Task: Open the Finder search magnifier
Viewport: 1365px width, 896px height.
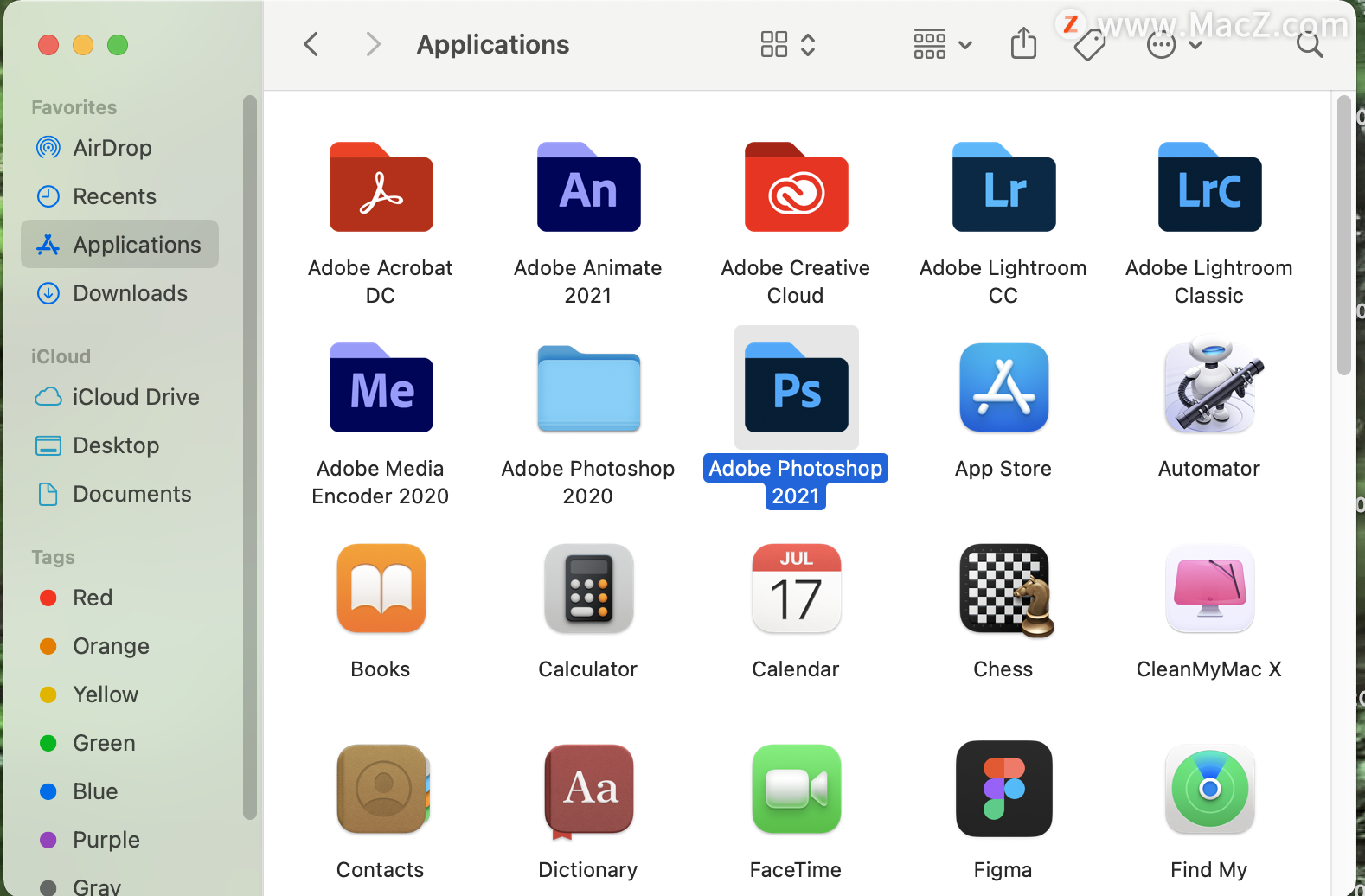Action: click(1310, 44)
